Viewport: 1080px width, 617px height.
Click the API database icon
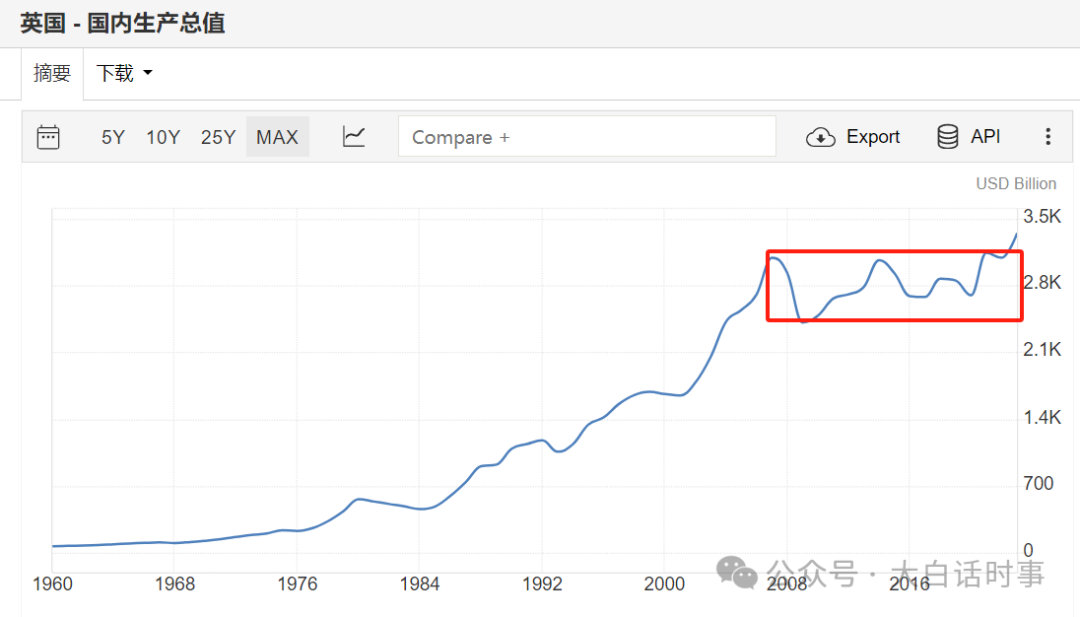tap(947, 137)
